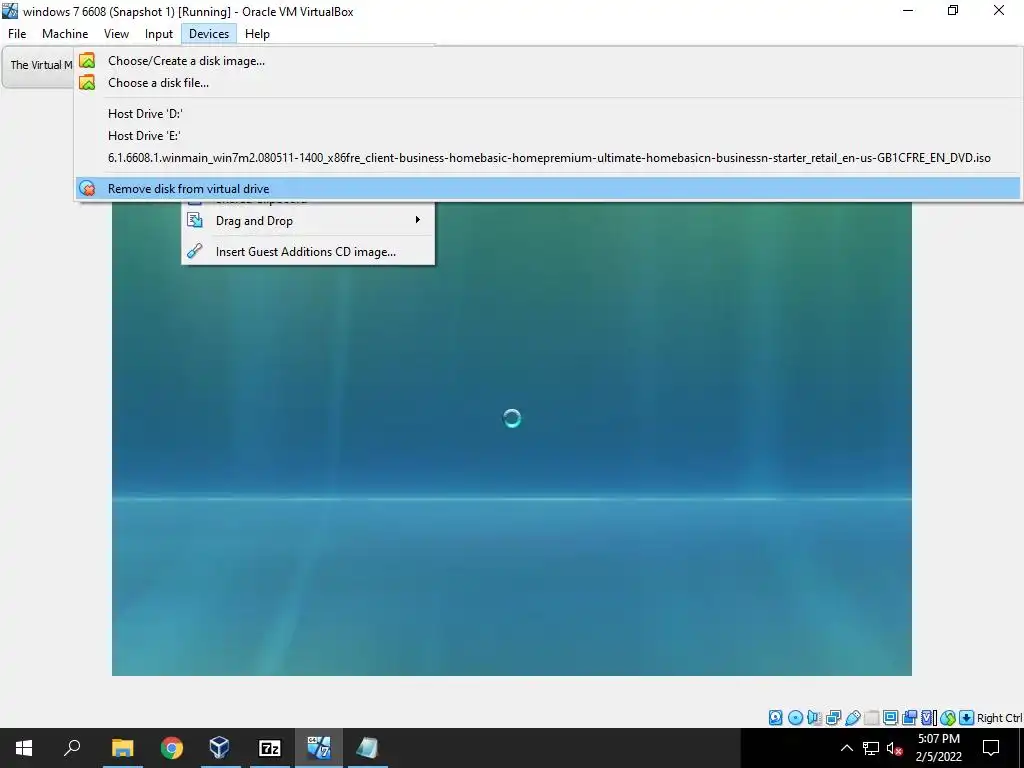Click the USB status bar indicator
1024x768 pixels.
(x=852, y=718)
